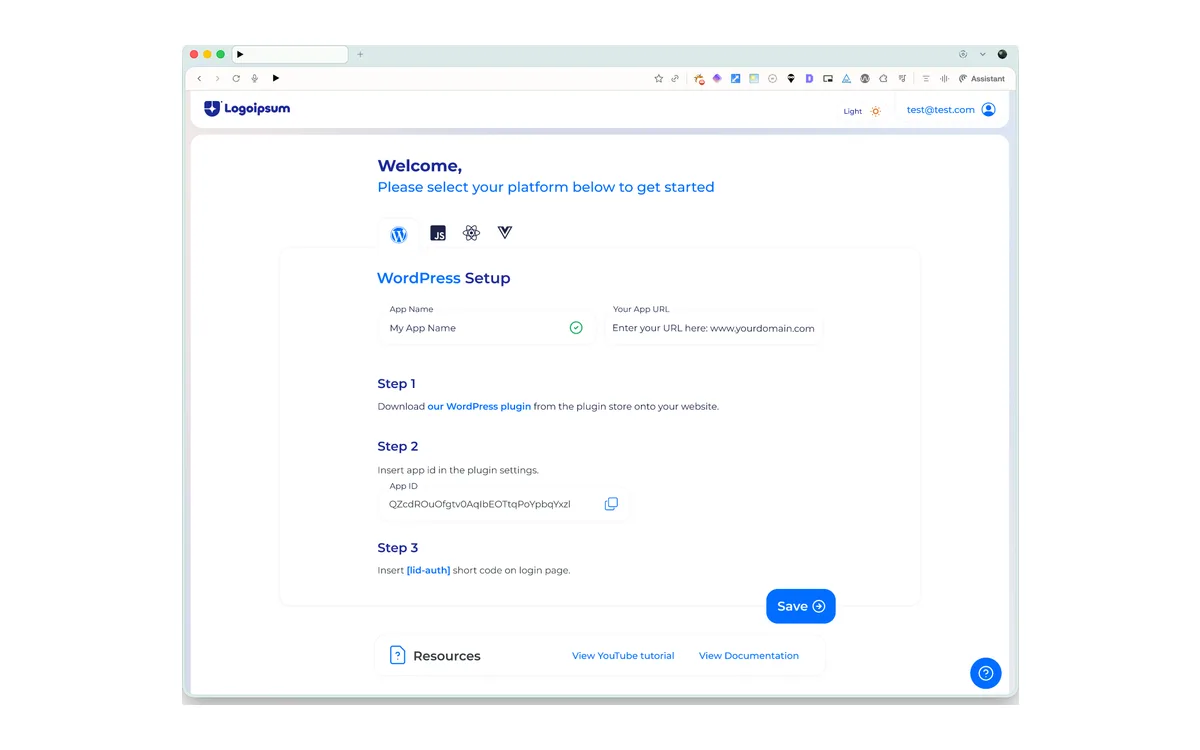Image resolution: width=1200 pixels, height=750 pixels.
Task: Expand the tab list chevron in title bar
Action: coord(983,54)
